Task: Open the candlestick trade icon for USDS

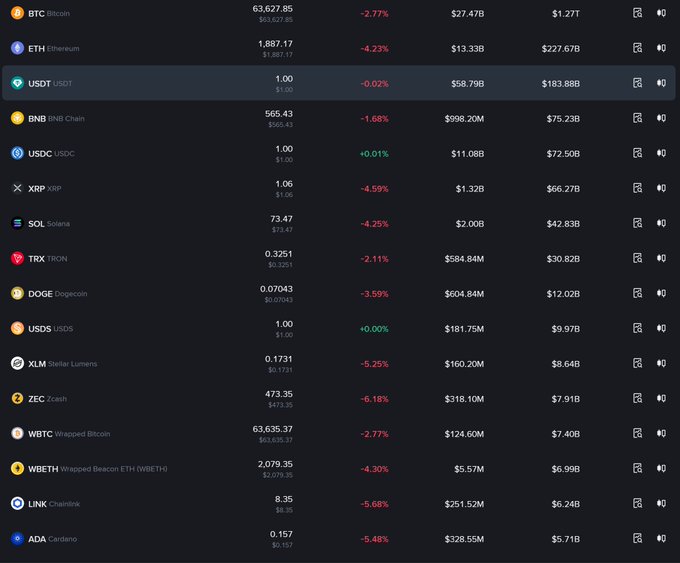Action: (x=661, y=328)
